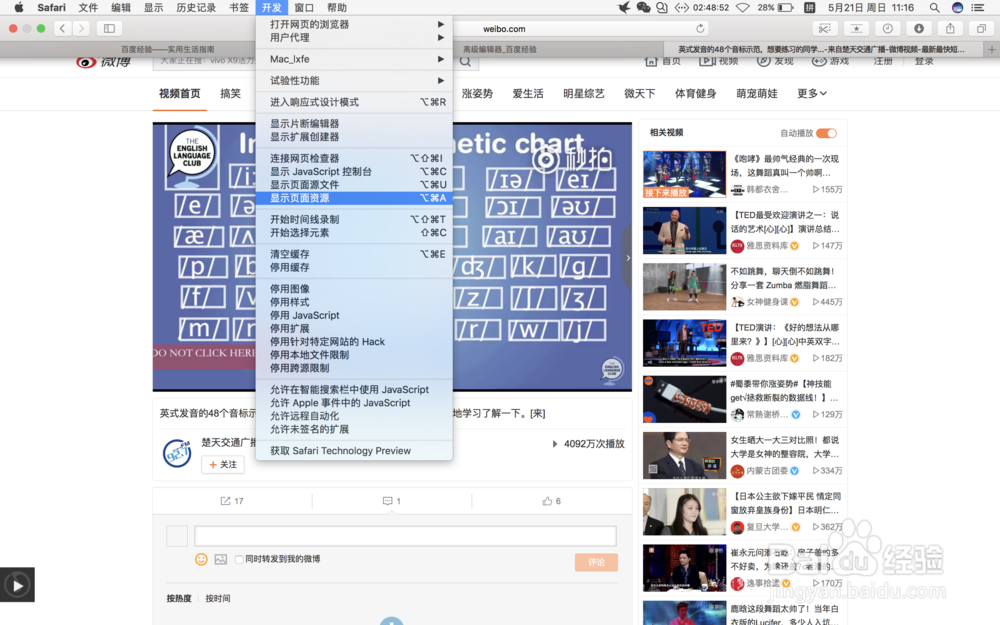Screen dimensions: 1000x625
Task: Open the 历史记录 menu
Action: coord(196,8)
